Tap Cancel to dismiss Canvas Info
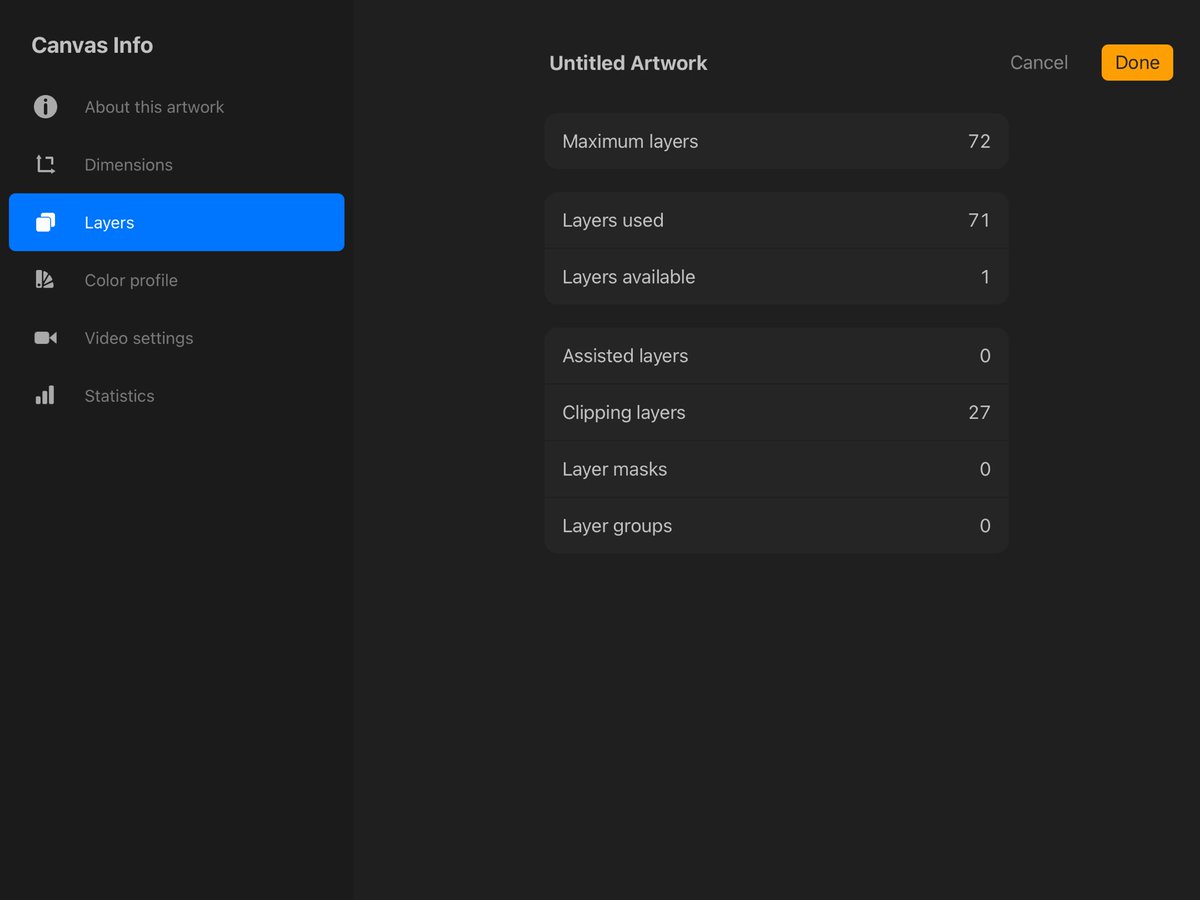The width and height of the screenshot is (1200, 900). pyautogui.click(x=1039, y=62)
